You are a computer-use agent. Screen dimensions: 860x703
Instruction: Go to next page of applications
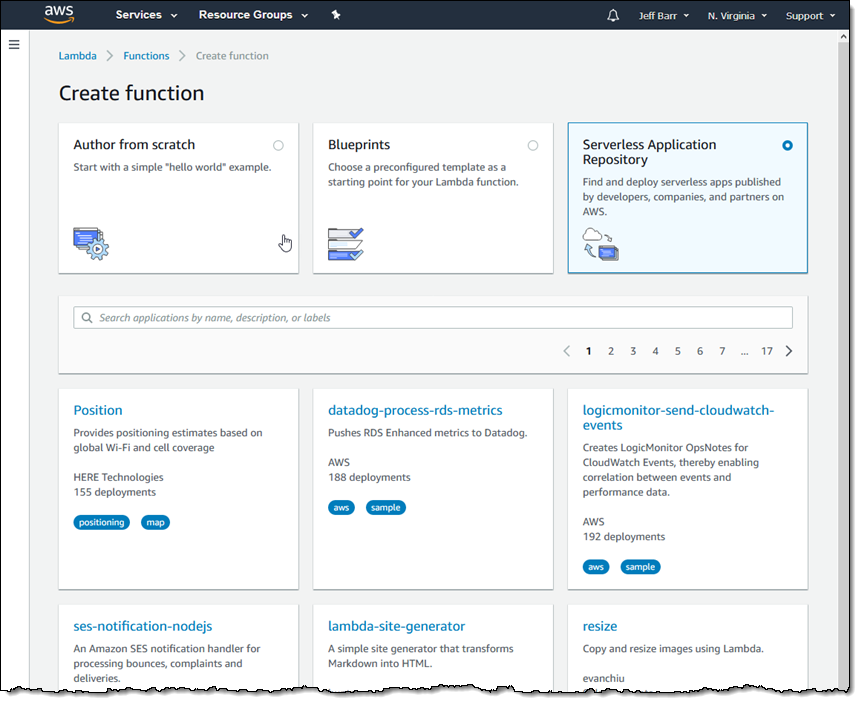(789, 351)
